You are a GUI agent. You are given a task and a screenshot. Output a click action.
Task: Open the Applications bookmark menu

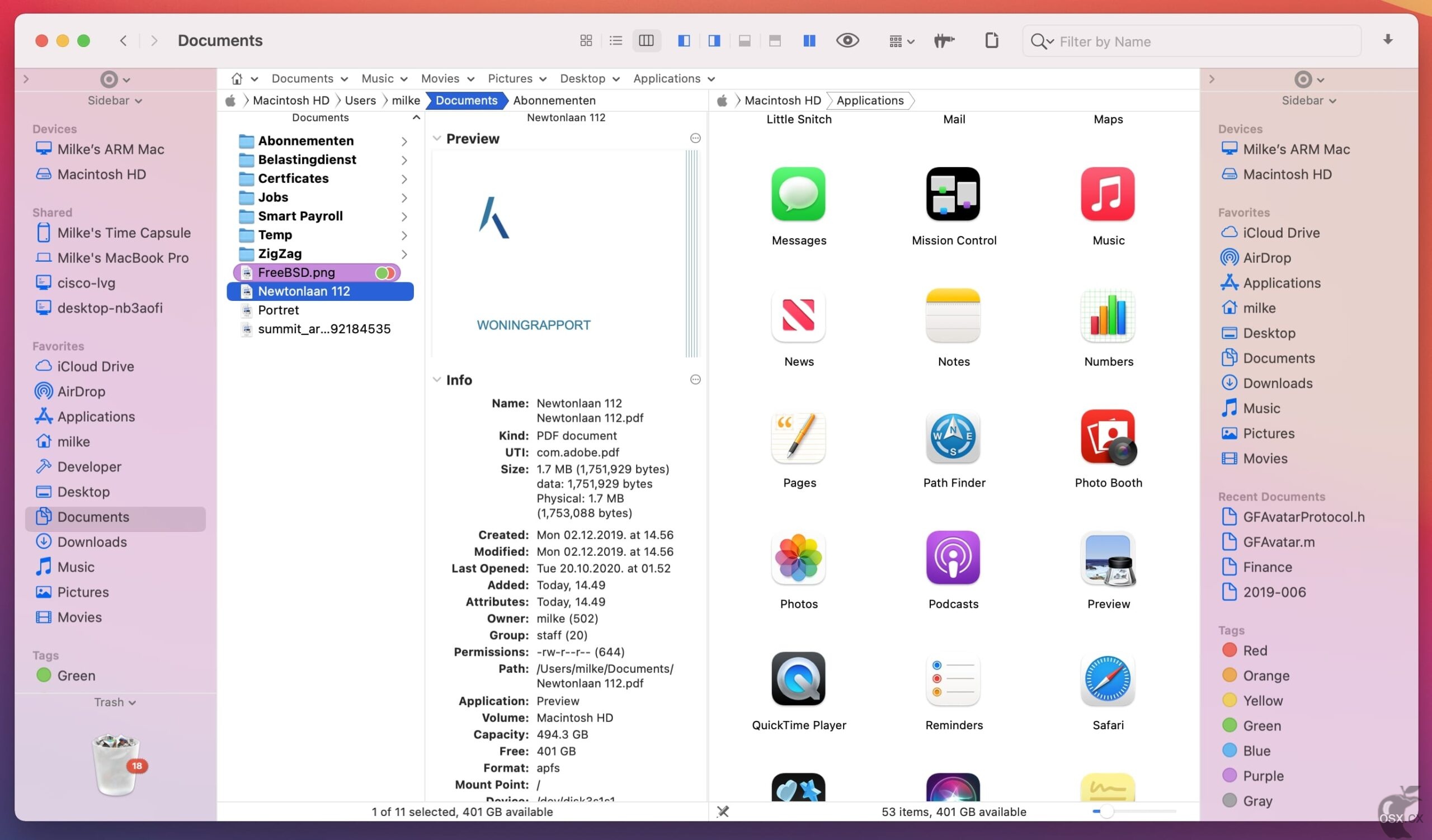click(x=674, y=78)
